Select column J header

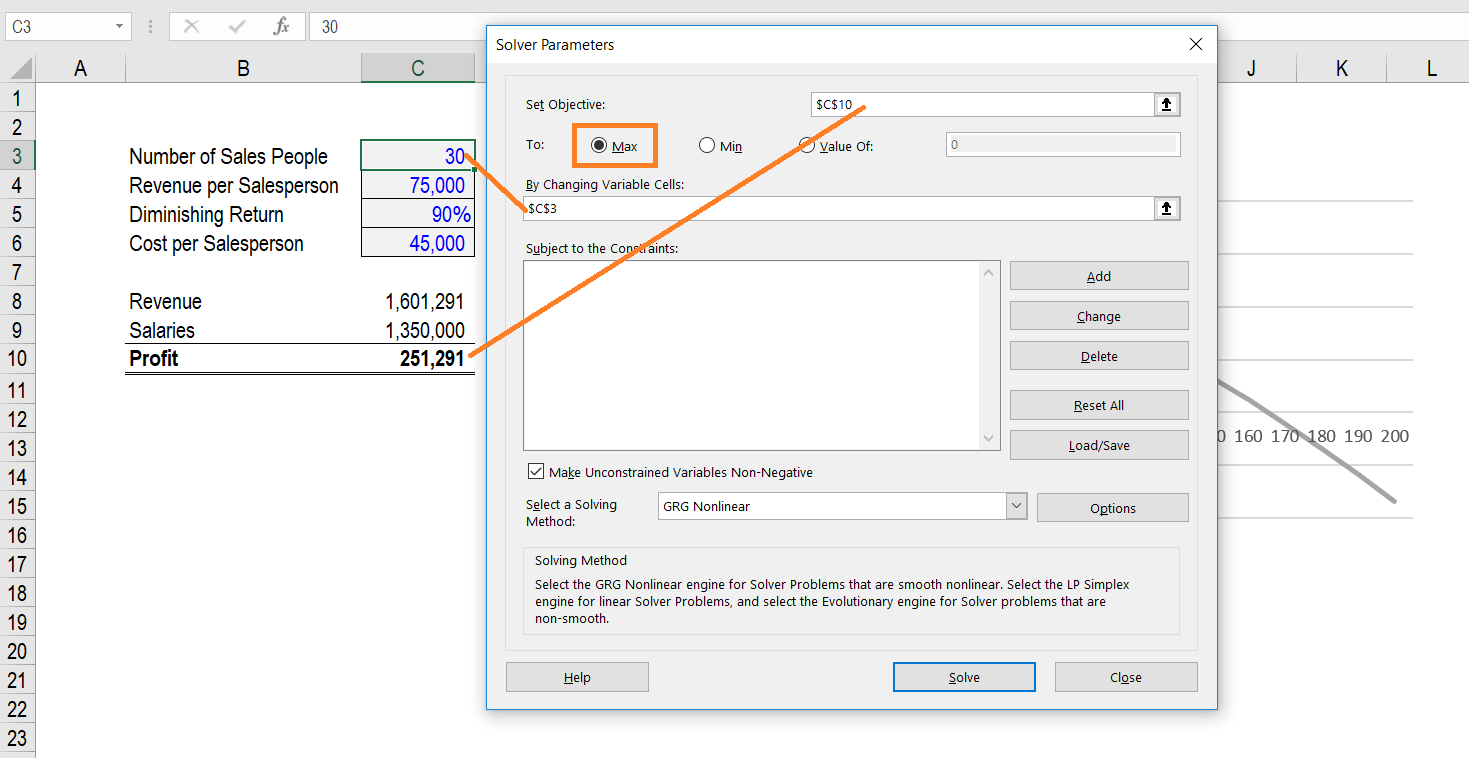point(1251,68)
